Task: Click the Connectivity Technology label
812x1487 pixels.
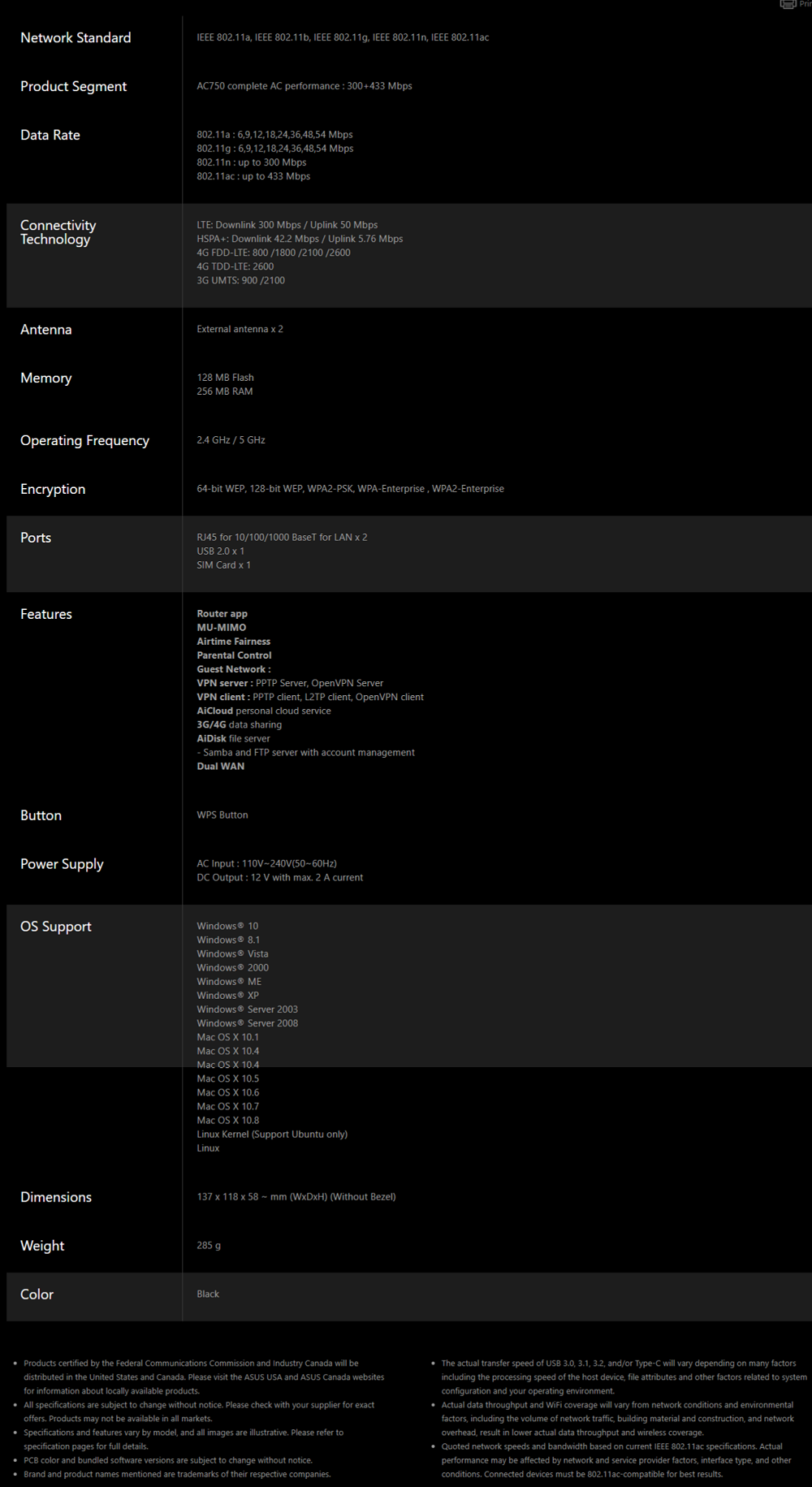Action: [x=58, y=231]
